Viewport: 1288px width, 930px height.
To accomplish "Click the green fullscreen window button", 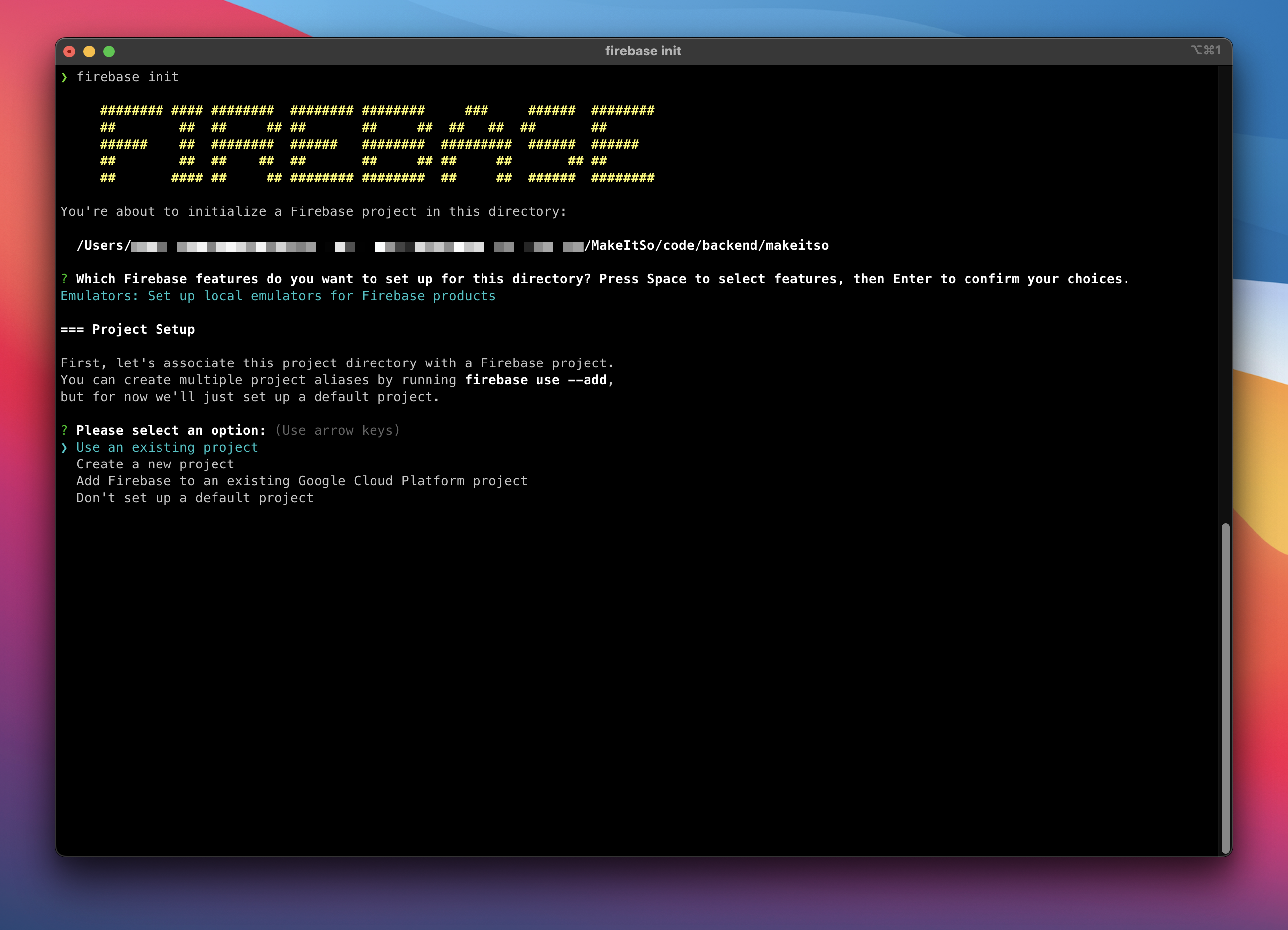I will [x=109, y=52].
